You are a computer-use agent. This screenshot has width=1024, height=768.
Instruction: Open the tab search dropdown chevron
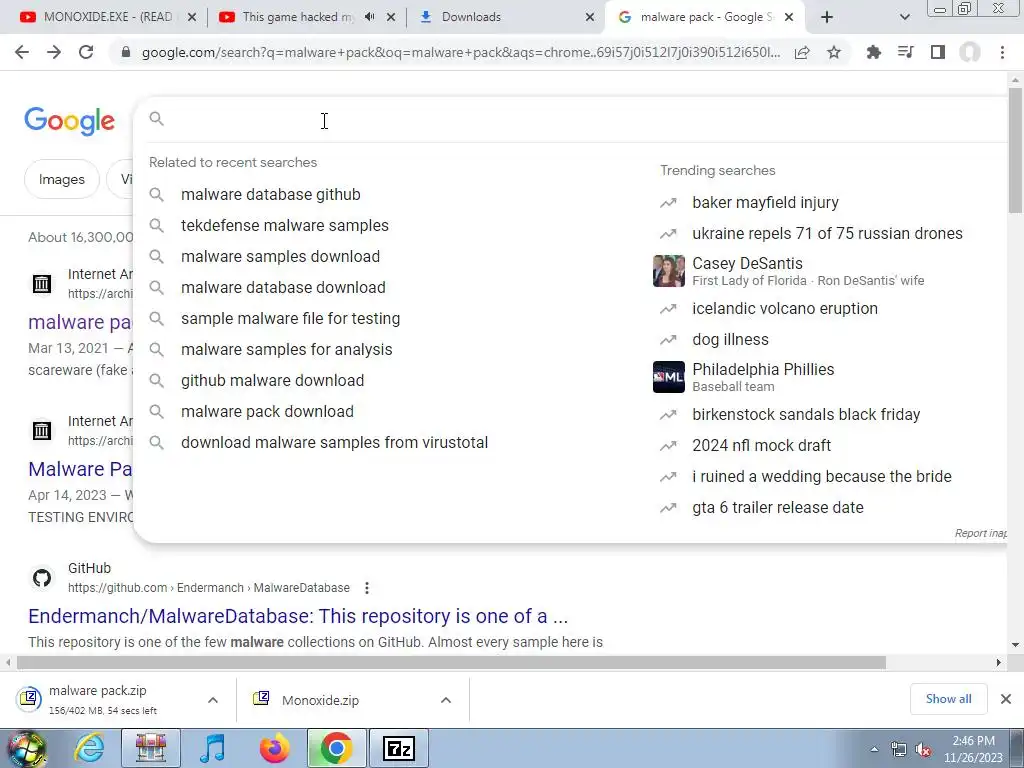coord(904,17)
